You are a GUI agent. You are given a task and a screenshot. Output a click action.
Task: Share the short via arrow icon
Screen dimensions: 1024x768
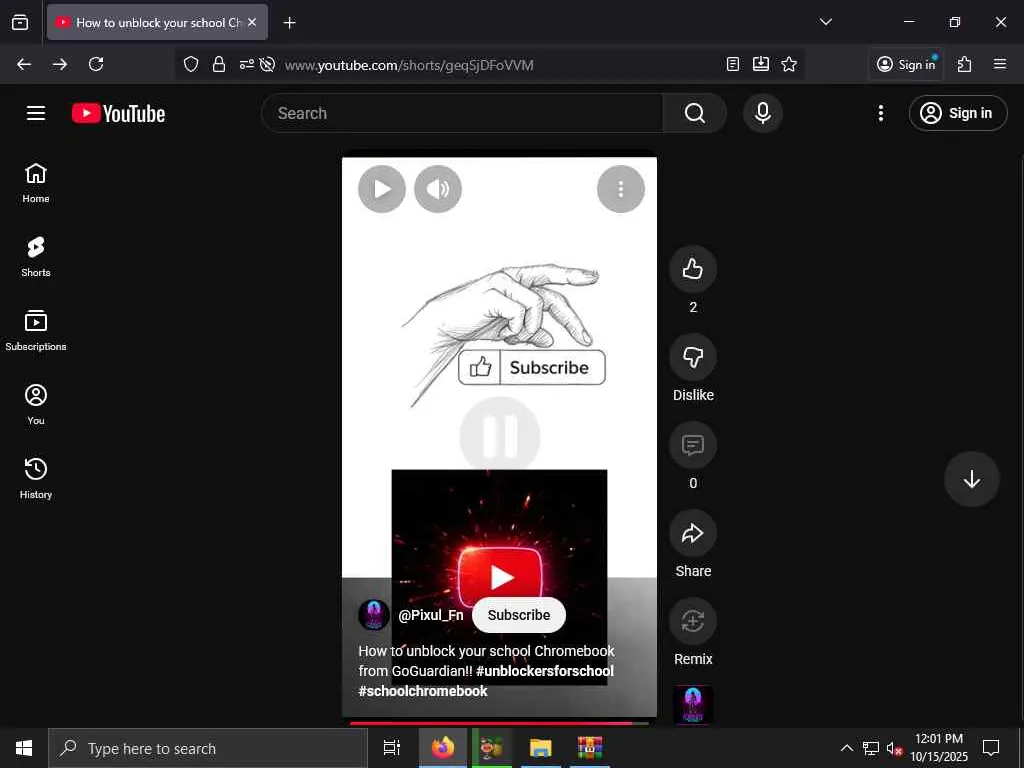click(693, 534)
